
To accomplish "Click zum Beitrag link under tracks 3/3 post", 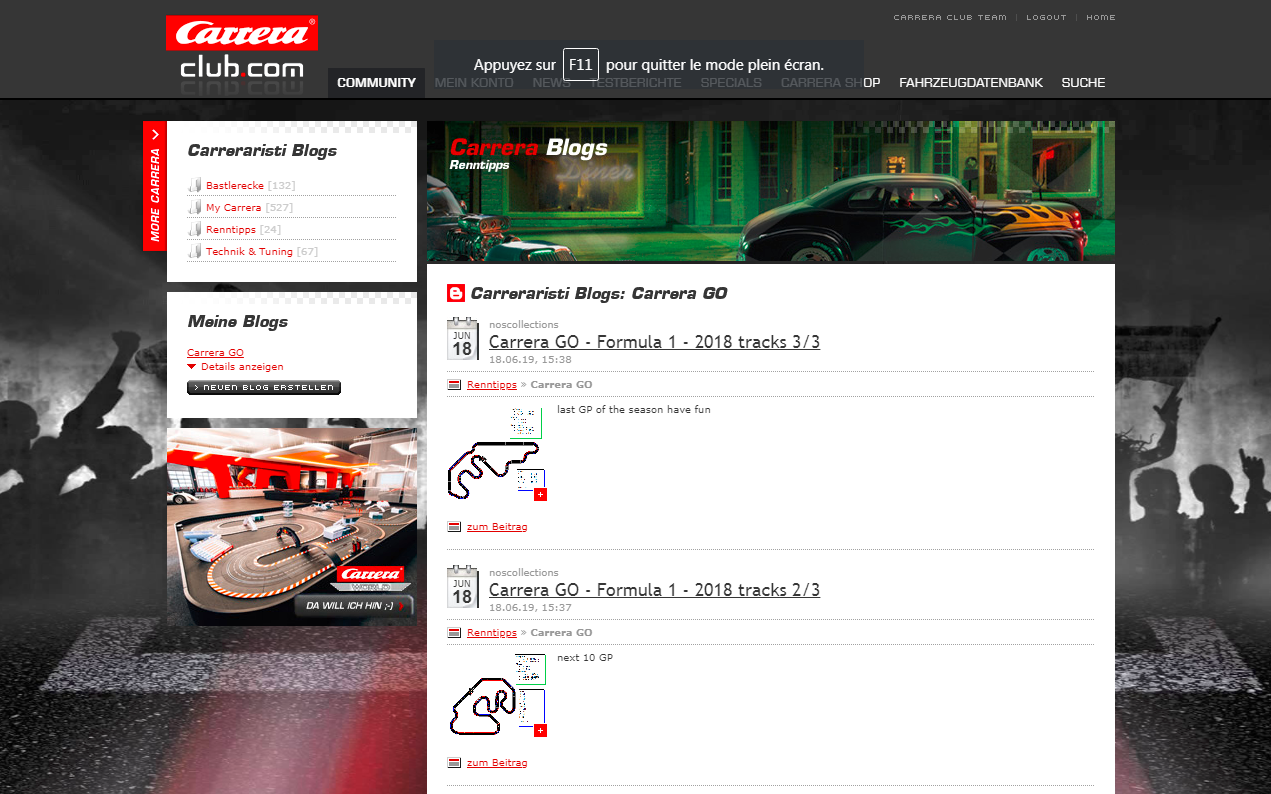I will click(497, 526).
